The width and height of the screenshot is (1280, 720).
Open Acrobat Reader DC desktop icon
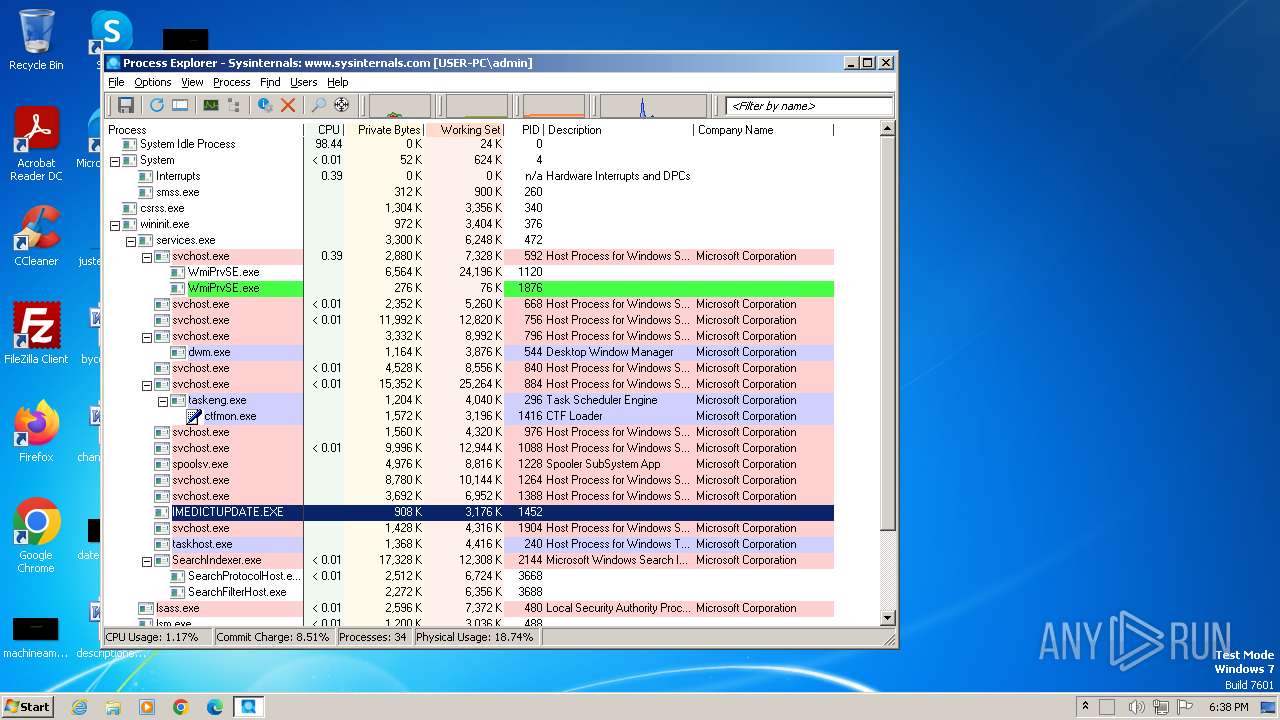pos(36,145)
